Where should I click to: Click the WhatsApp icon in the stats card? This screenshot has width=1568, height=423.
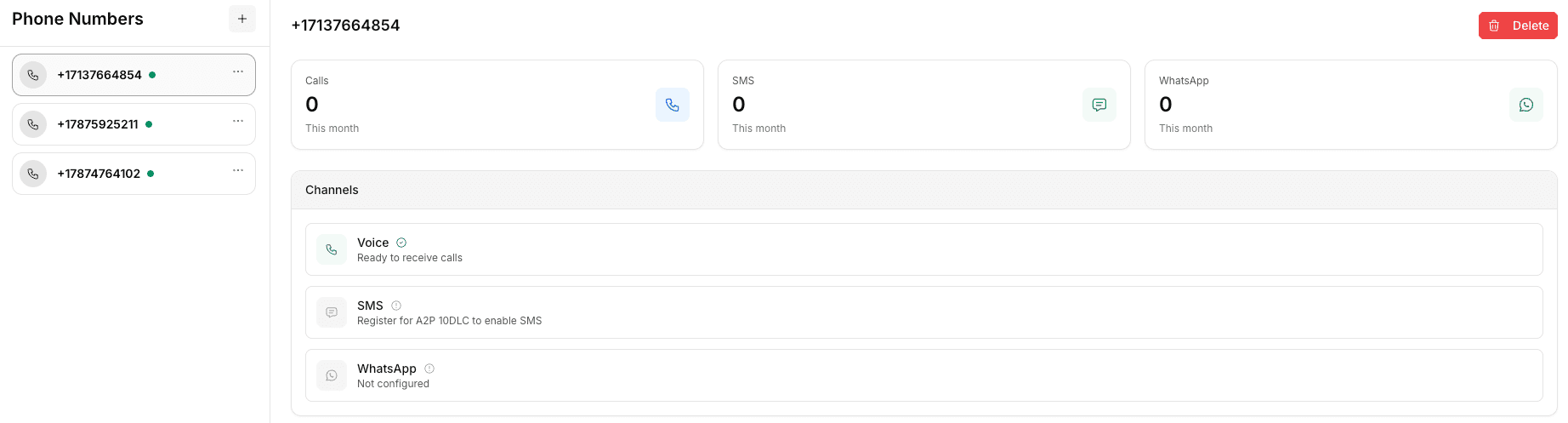point(1525,105)
